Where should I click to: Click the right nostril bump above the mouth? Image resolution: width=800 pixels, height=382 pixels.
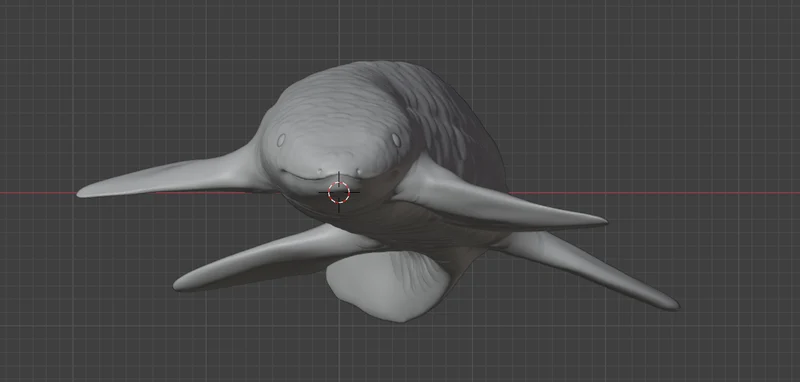359,171
